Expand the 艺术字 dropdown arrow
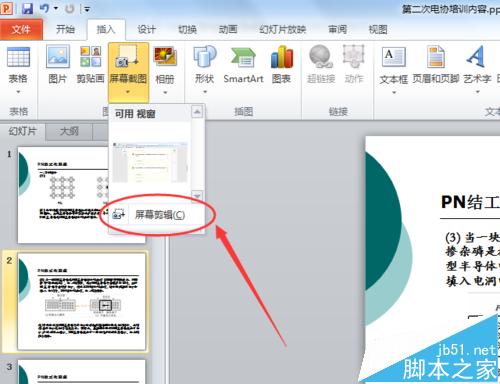Screen dimensions: 500x384 tap(477, 92)
